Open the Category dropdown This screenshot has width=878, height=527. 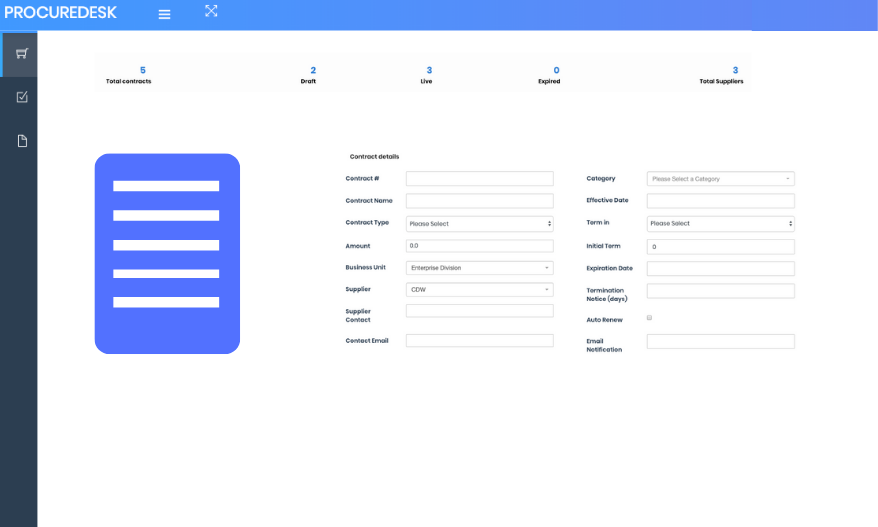click(721, 179)
